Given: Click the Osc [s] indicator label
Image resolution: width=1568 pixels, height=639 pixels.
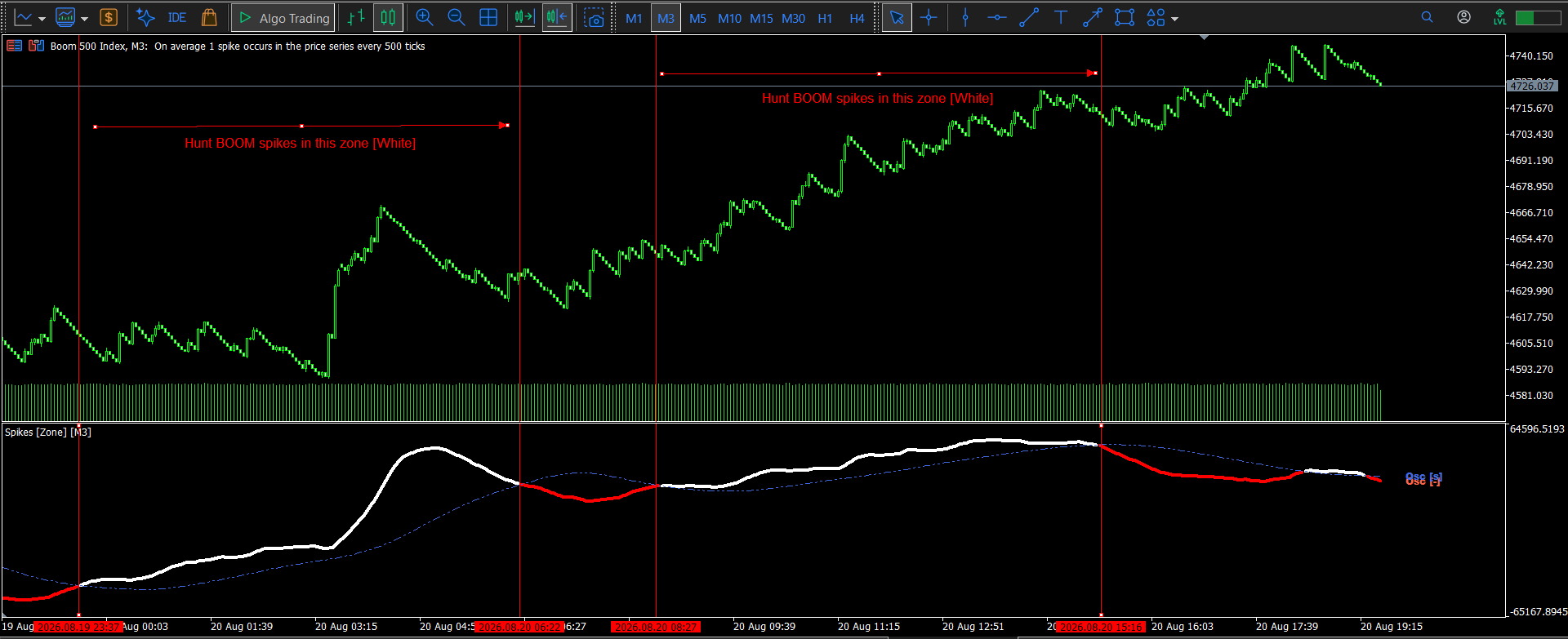Looking at the screenshot, I should coord(1423,477).
